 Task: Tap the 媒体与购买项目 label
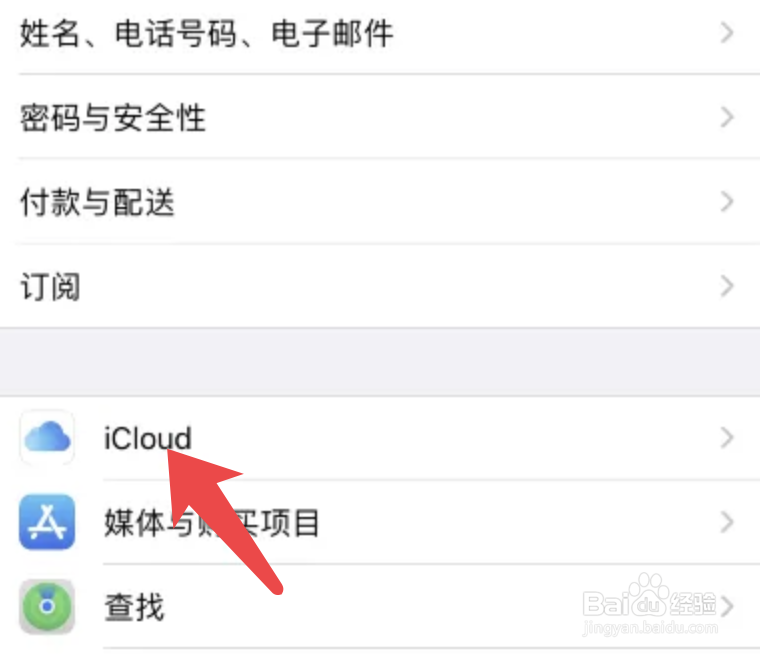point(212,523)
